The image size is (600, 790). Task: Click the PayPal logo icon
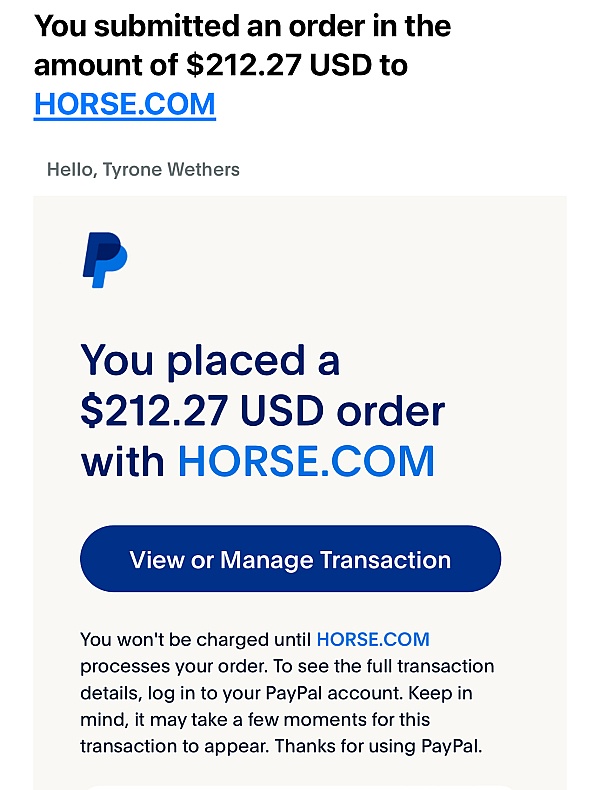tap(105, 260)
